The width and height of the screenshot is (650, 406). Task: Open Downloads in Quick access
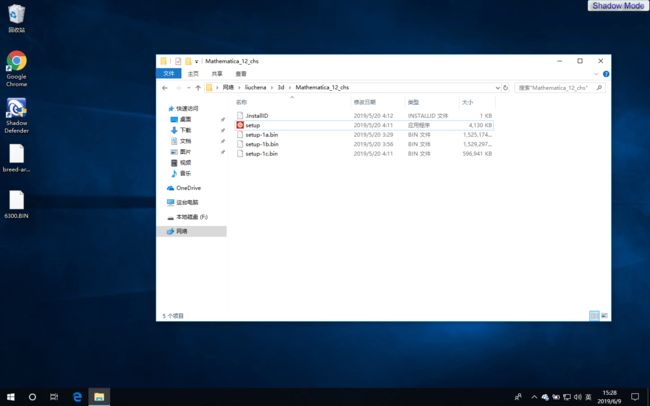point(181,130)
